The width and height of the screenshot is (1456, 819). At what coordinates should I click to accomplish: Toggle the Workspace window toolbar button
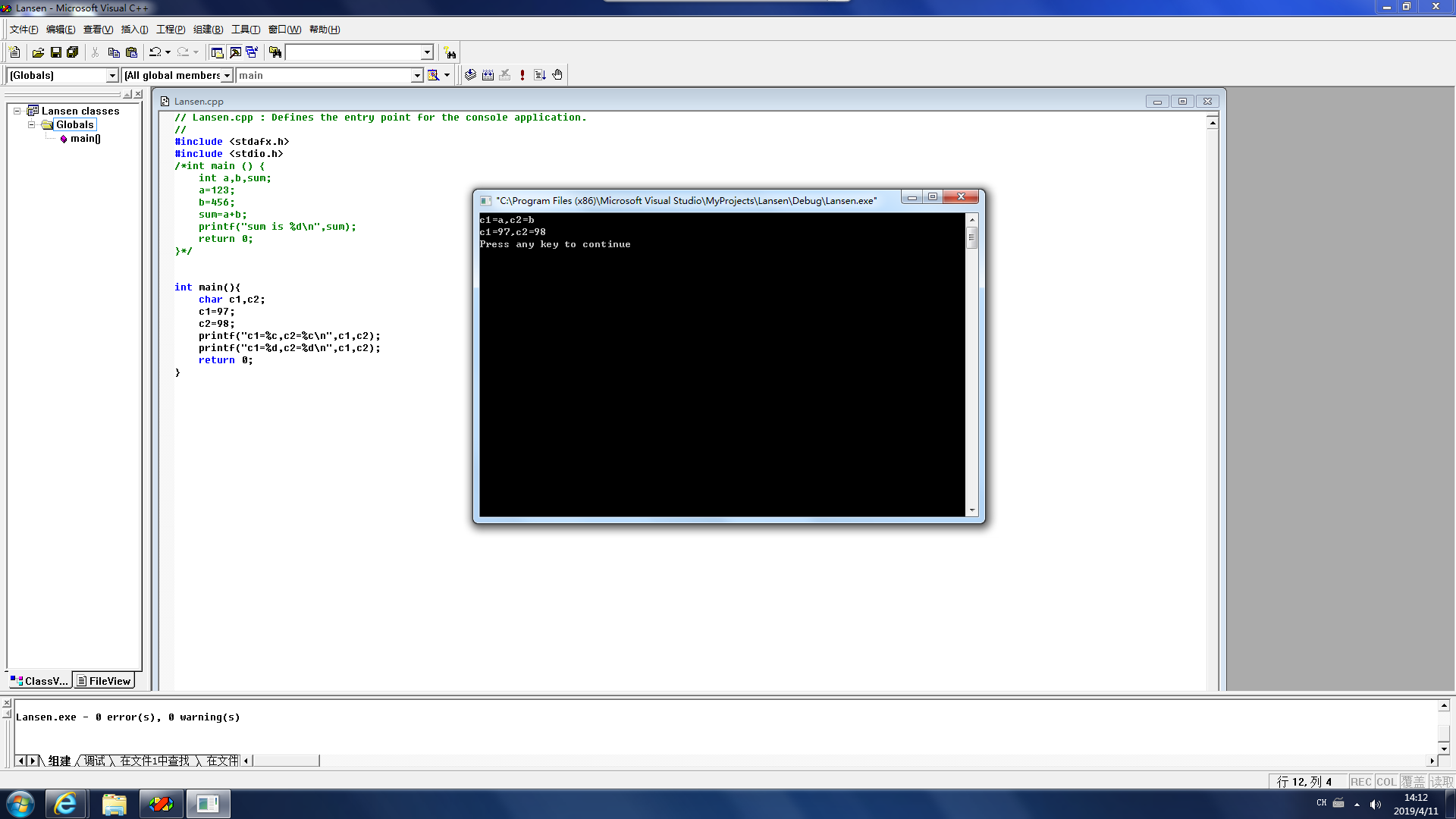coord(217,52)
